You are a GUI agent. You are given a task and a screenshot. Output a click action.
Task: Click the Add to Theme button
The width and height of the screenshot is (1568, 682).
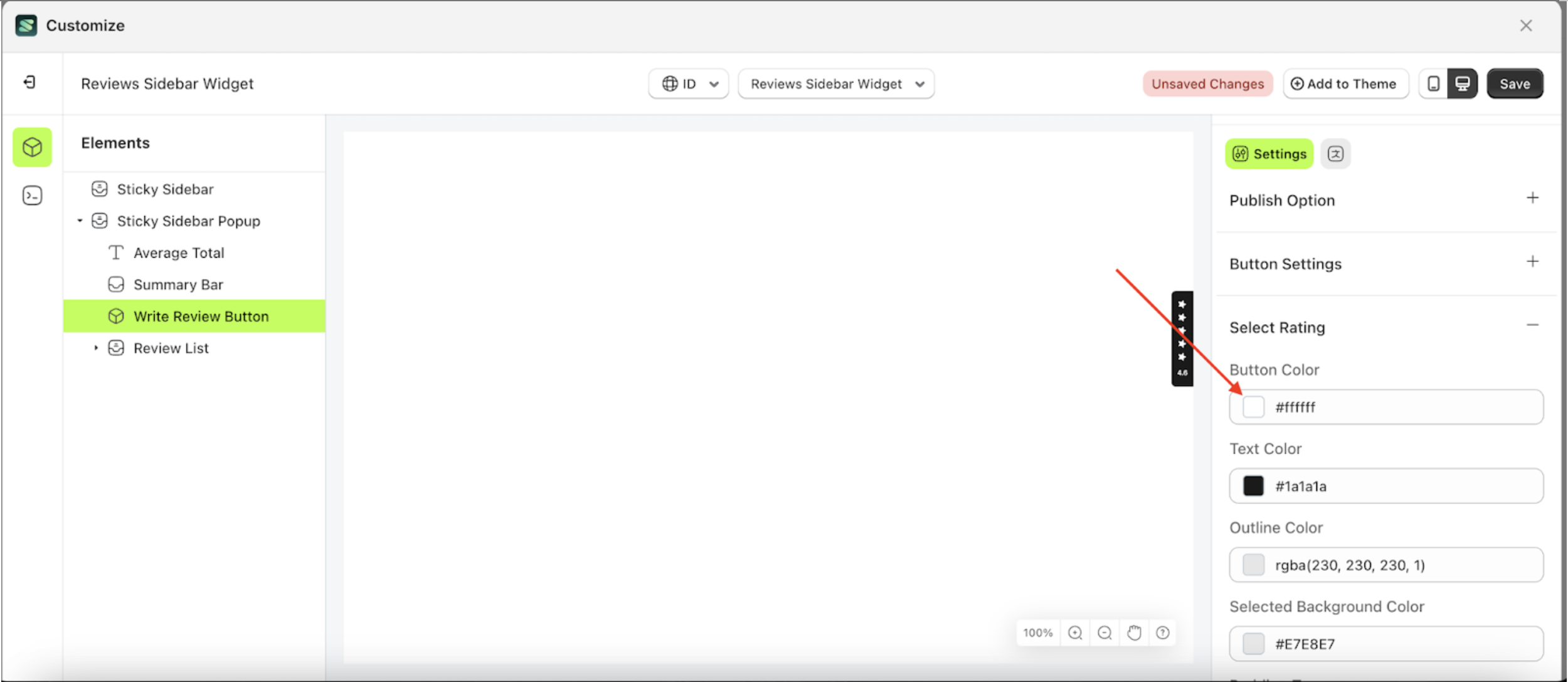[1345, 83]
